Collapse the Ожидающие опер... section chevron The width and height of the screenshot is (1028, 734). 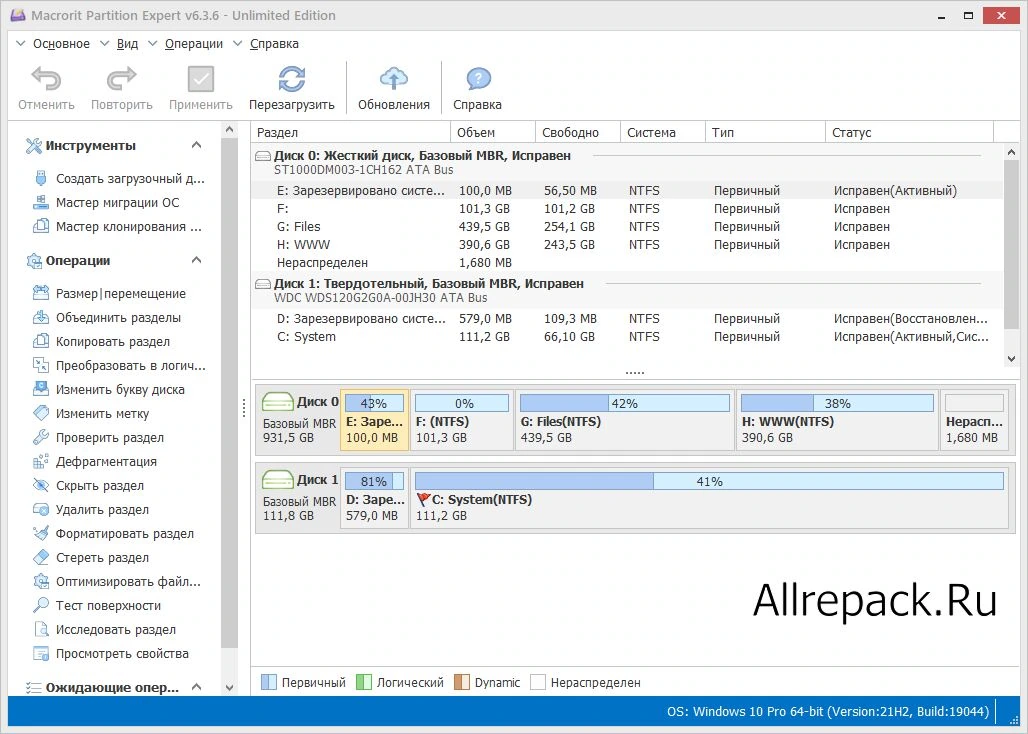point(196,687)
